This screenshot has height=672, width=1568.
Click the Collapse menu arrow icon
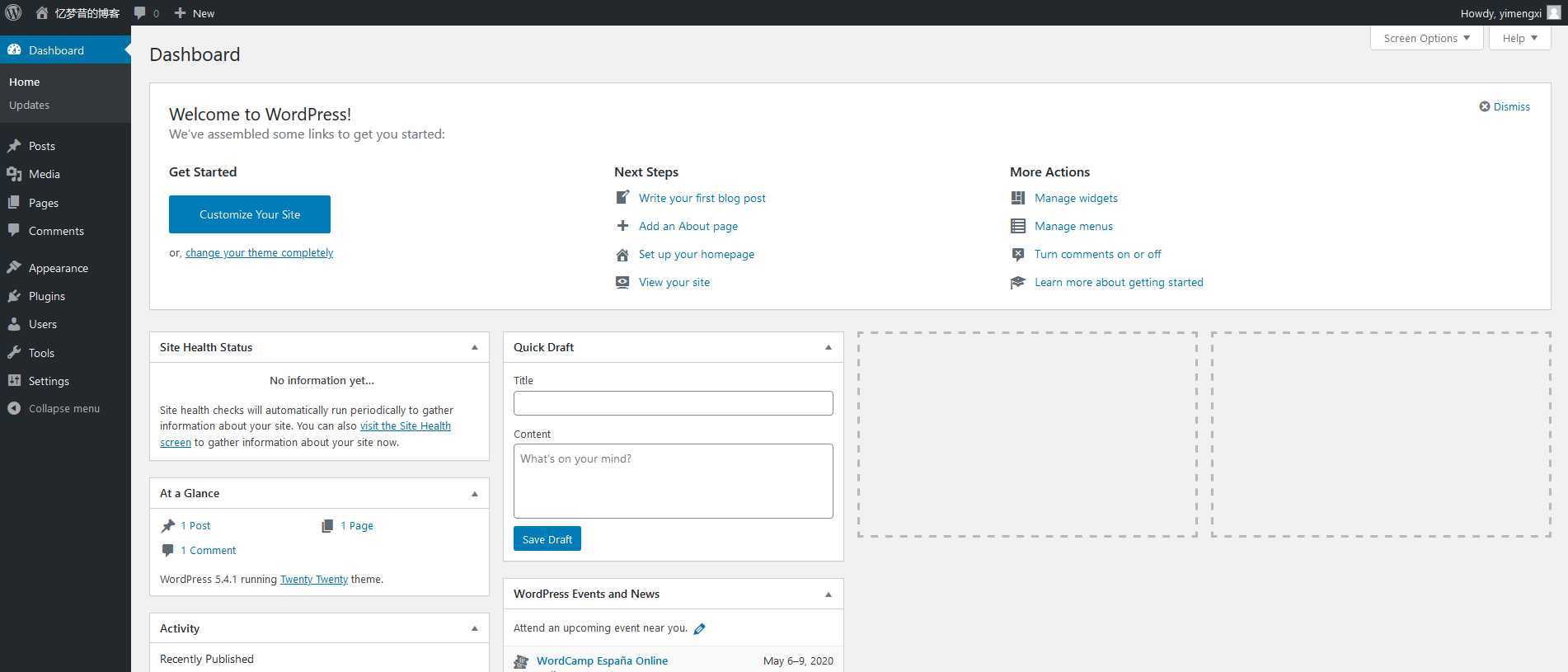[14, 408]
